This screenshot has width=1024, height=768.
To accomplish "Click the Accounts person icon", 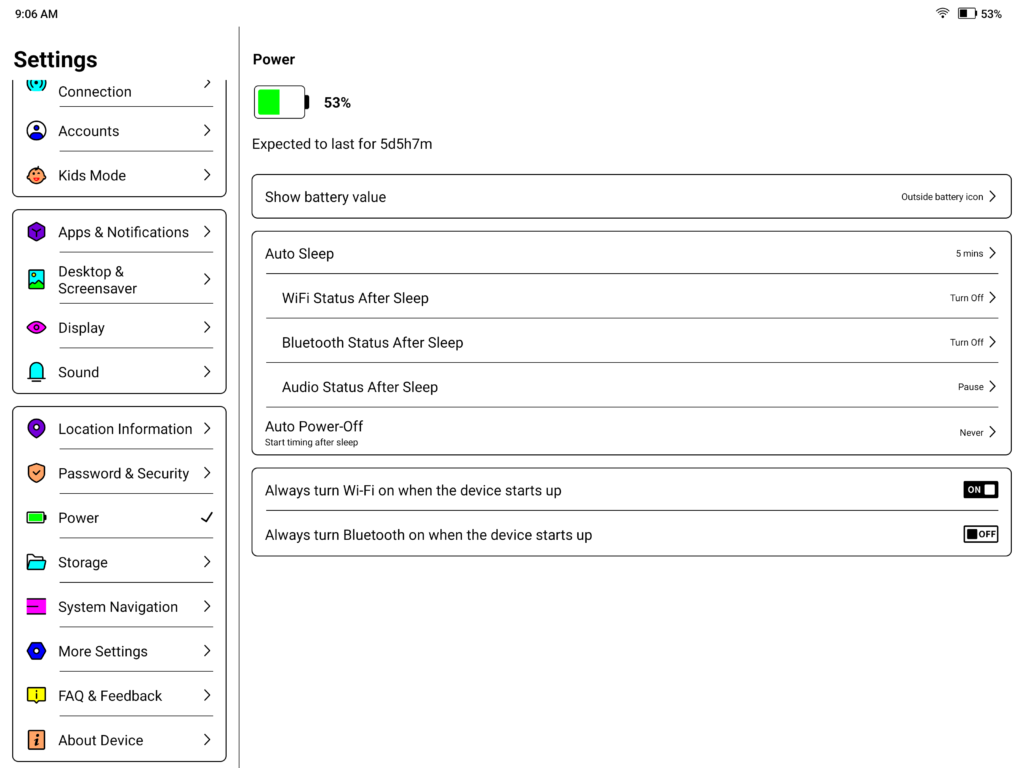I will (x=36, y=131).
